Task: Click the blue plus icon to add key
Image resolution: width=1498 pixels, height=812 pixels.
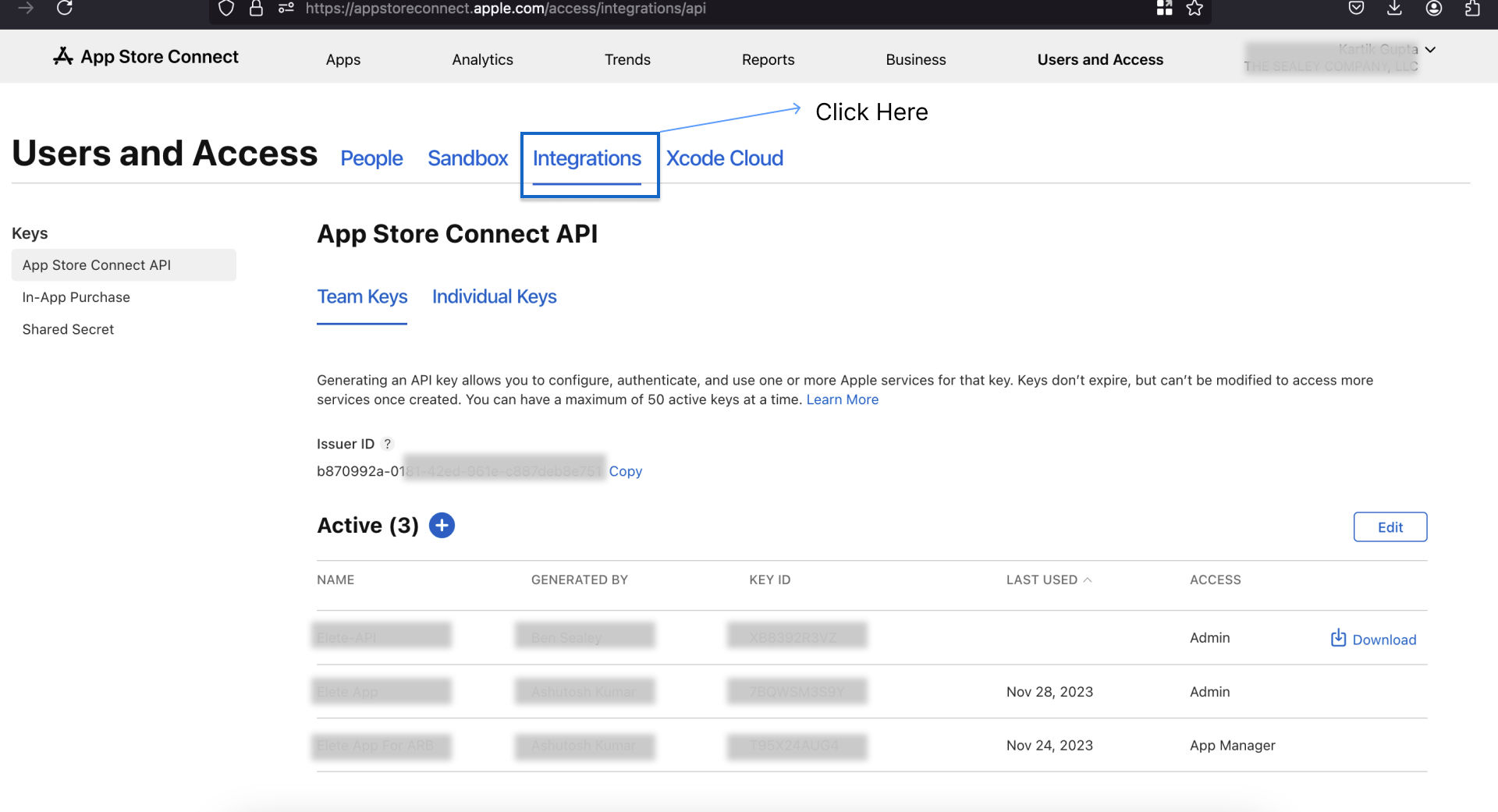Action: pyautogui.click(x=442, y=526)
